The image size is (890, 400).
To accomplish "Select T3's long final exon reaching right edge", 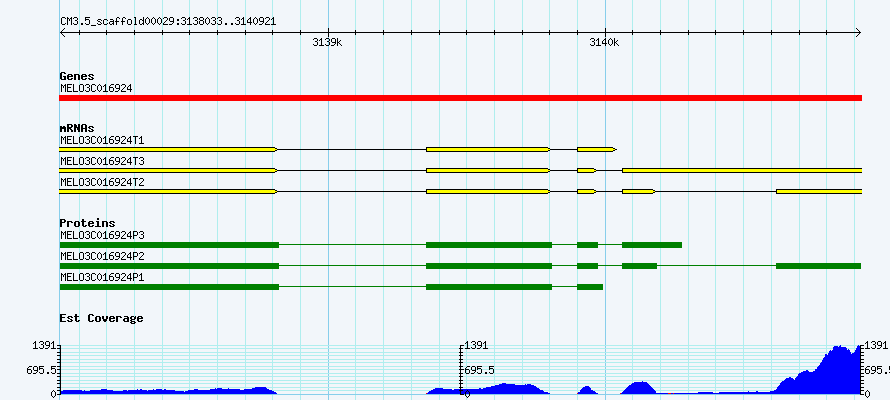I will point(742,170).
